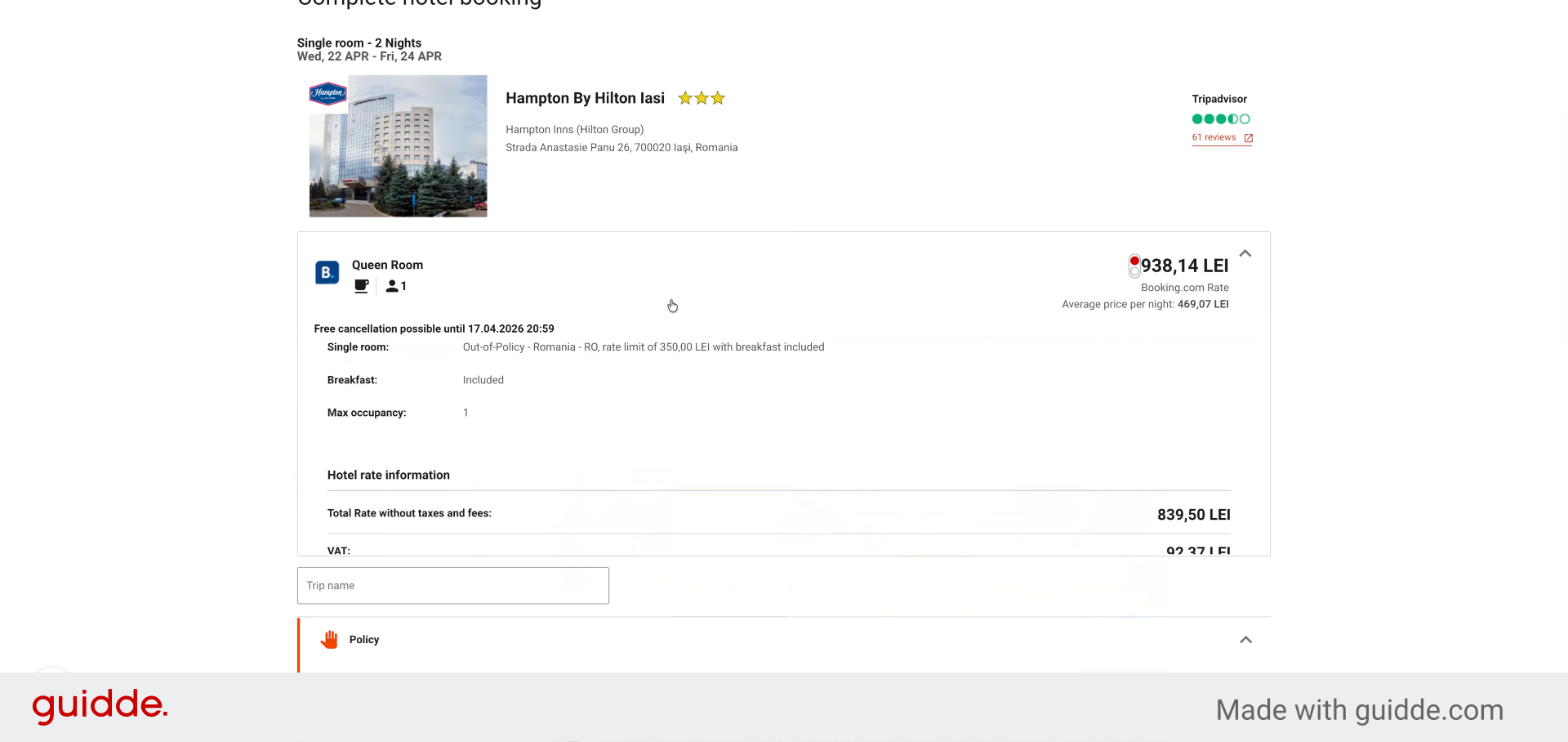Click the Hotel rate information heading
Viewport: 1568px width, 742px height.
(x=389, y=475)
